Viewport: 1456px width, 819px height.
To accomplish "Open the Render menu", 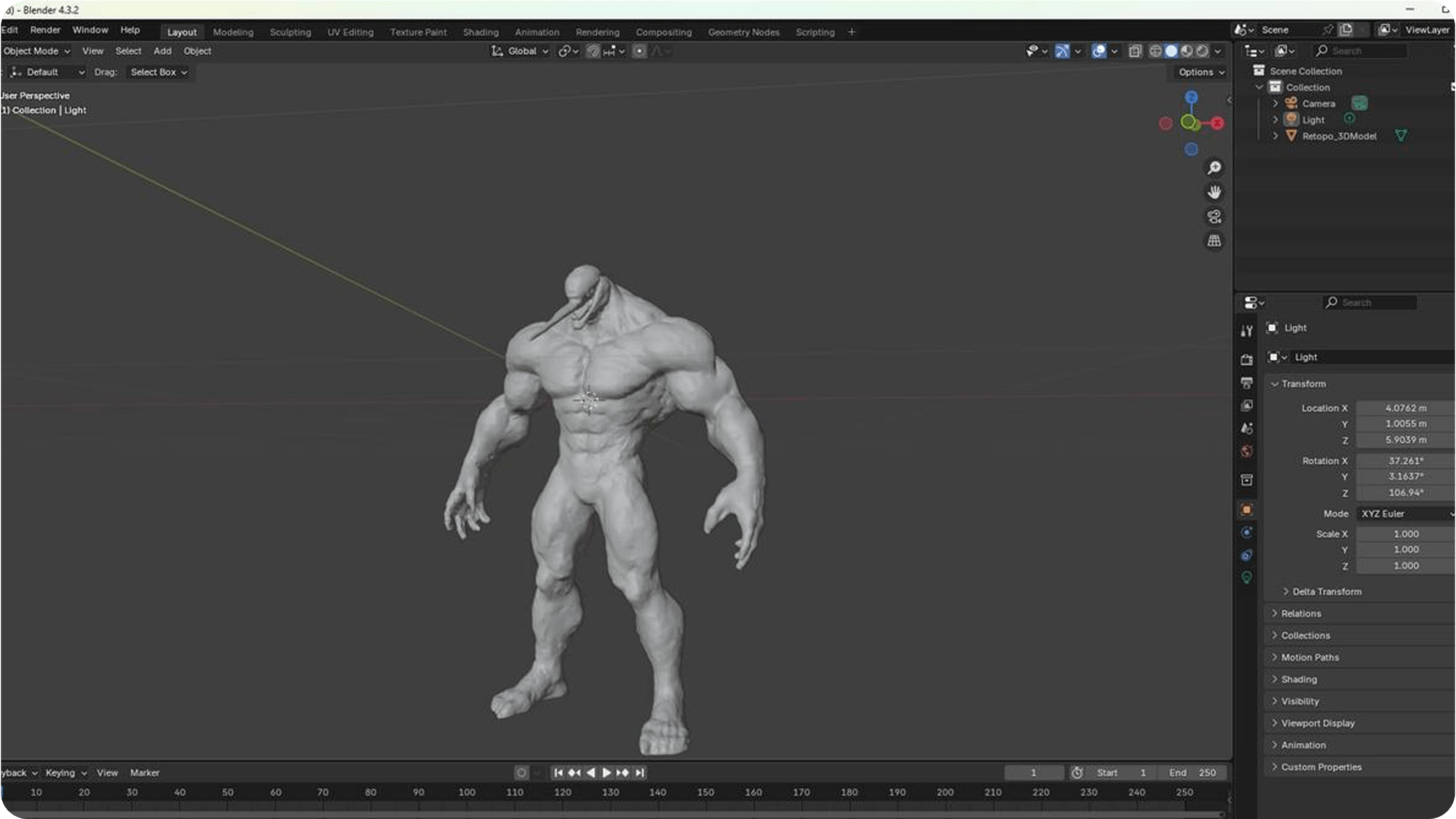I will [45, 30].
